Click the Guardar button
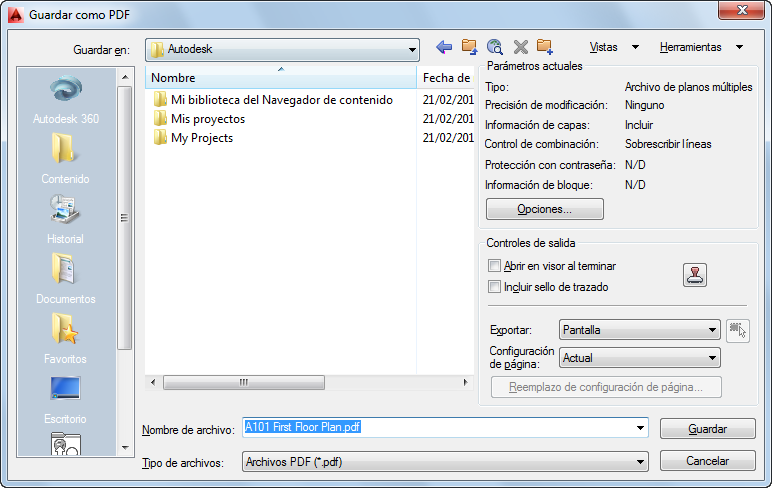Screen dimensions: 772x488 tap(708, 429)
